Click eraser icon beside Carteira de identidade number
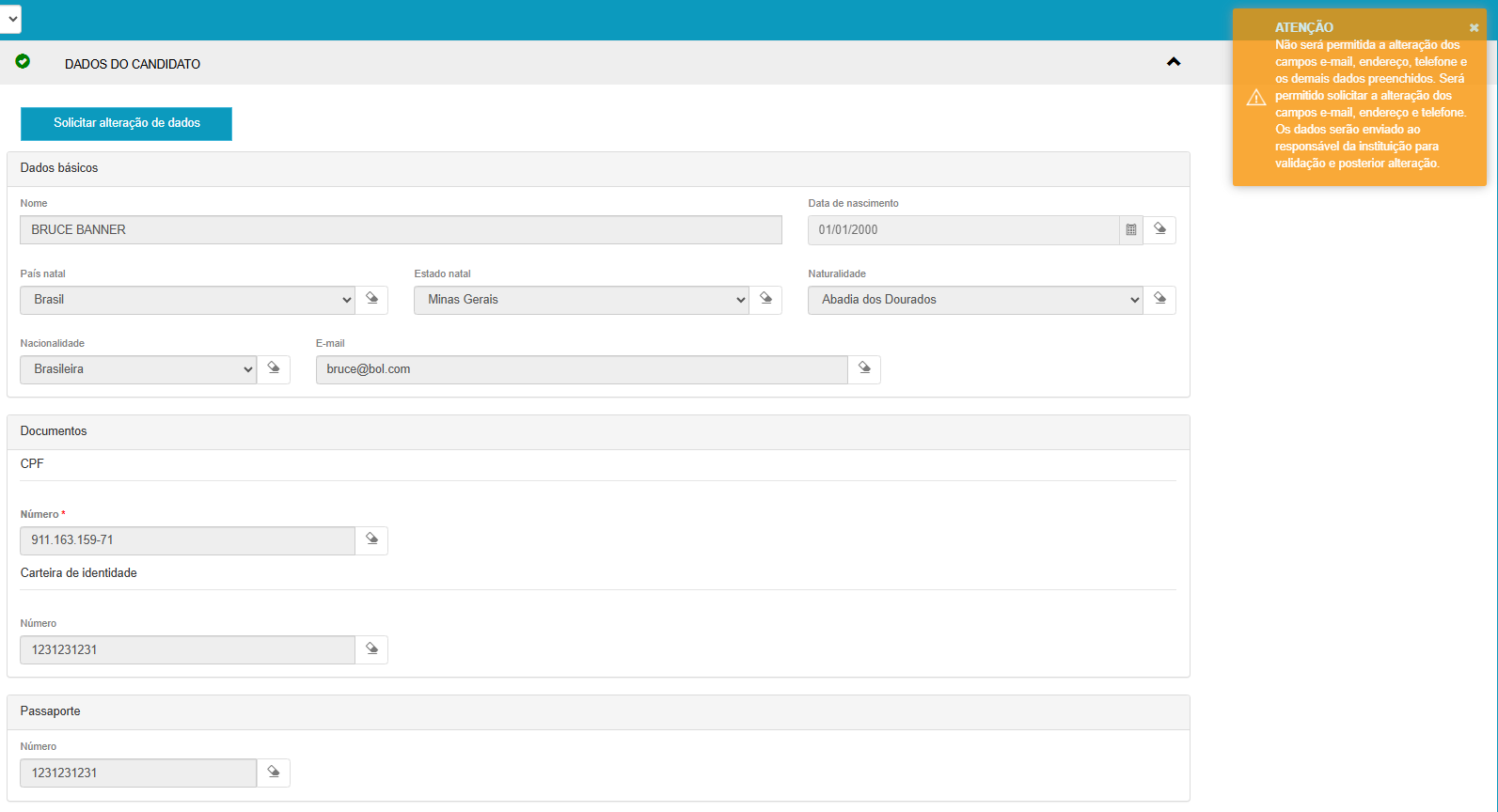 (371, 649)
